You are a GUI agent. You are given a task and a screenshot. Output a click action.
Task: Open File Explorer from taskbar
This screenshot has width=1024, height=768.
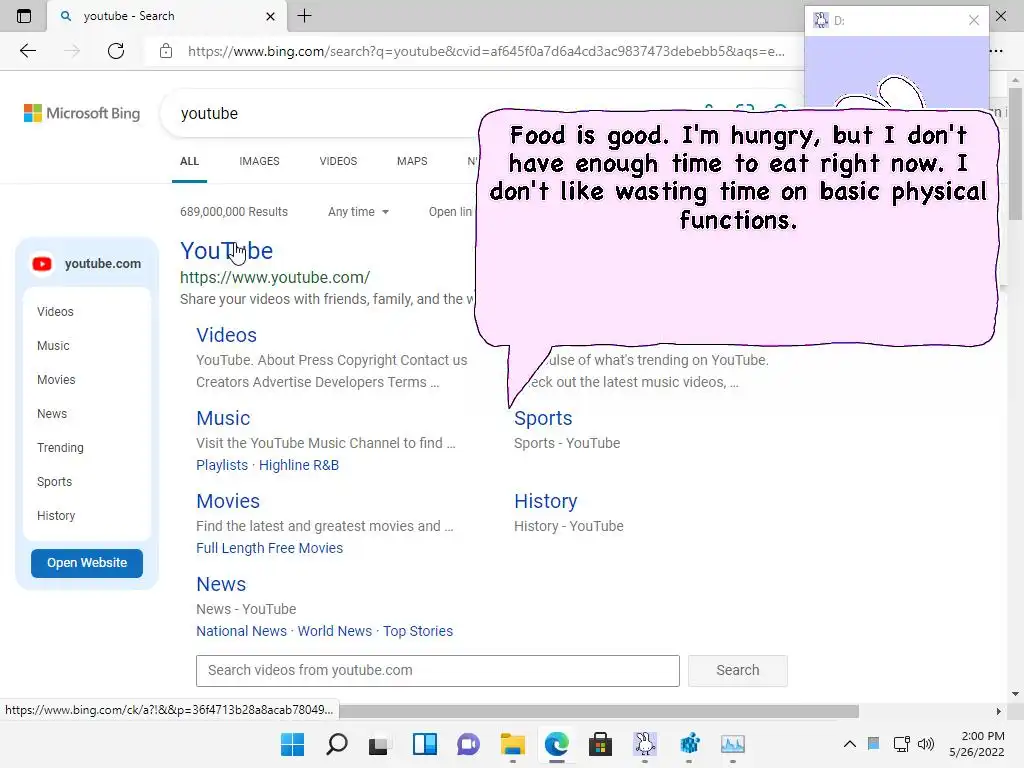point(513,744)
